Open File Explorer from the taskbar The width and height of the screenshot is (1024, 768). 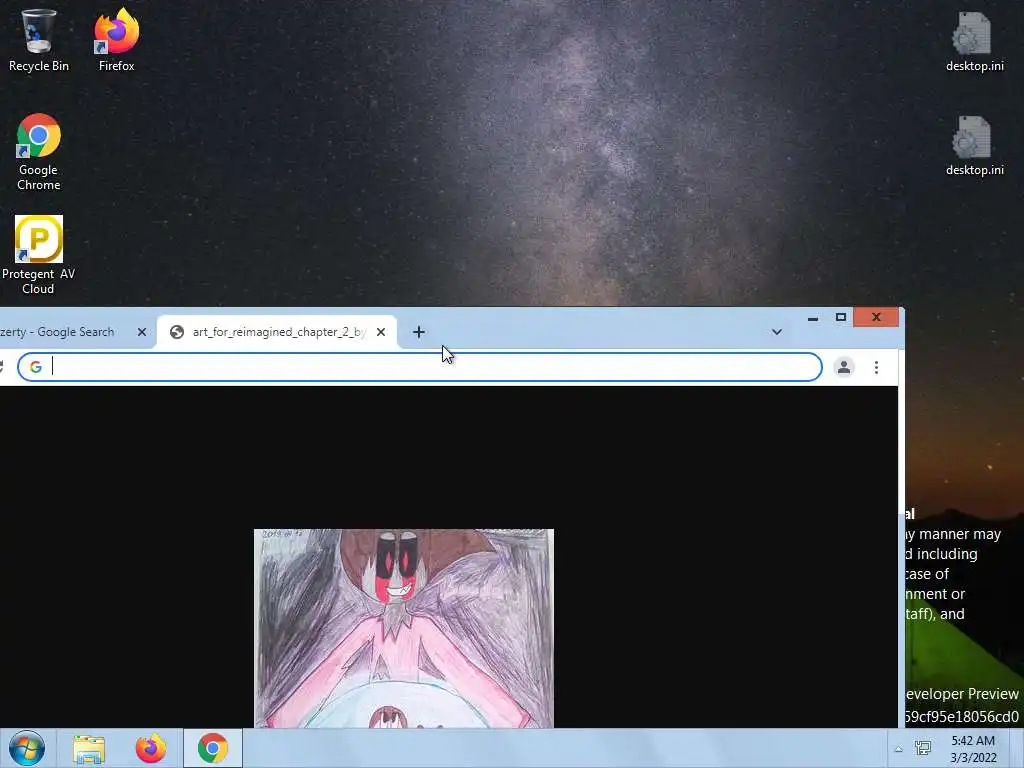pos(89,749)
